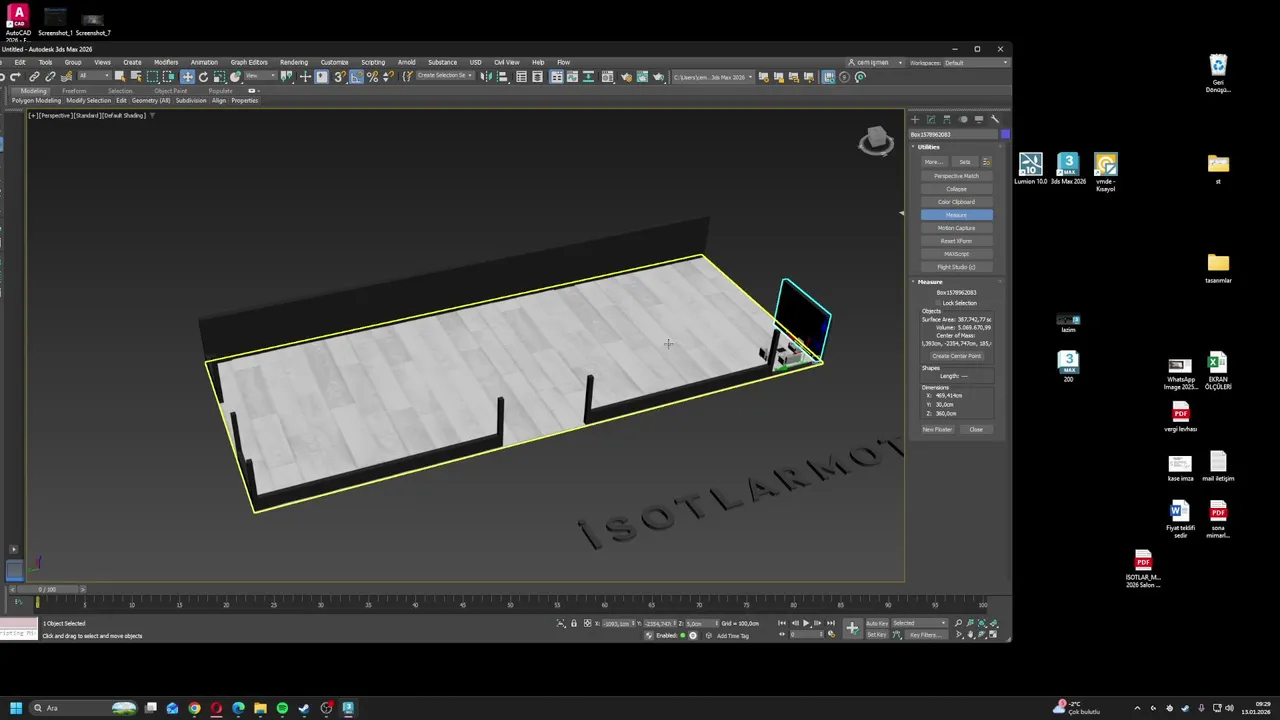The image size is (1280, 720).
Task: Activate the Select and Rotate tool
Action: [x=203, y=76]
